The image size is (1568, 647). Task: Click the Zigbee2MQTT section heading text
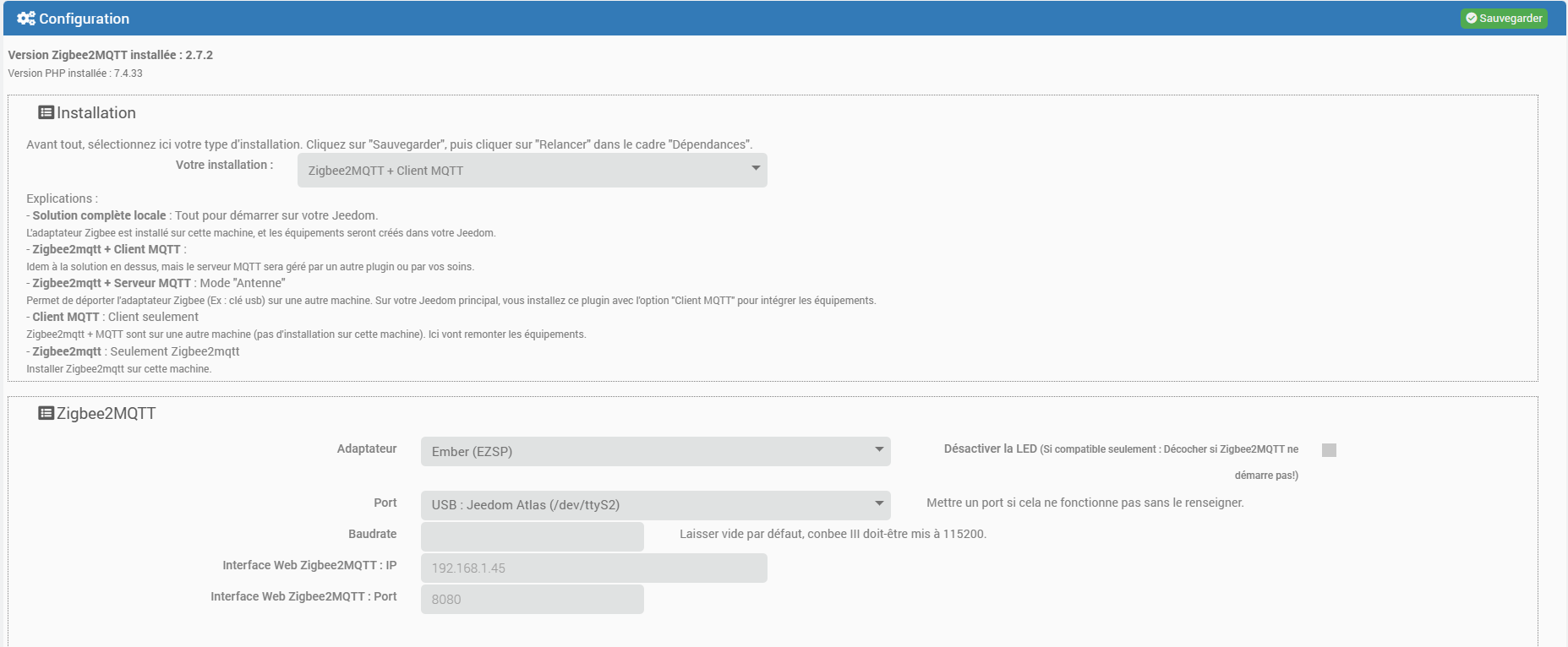pyautogui.click(x=107, y=414)
